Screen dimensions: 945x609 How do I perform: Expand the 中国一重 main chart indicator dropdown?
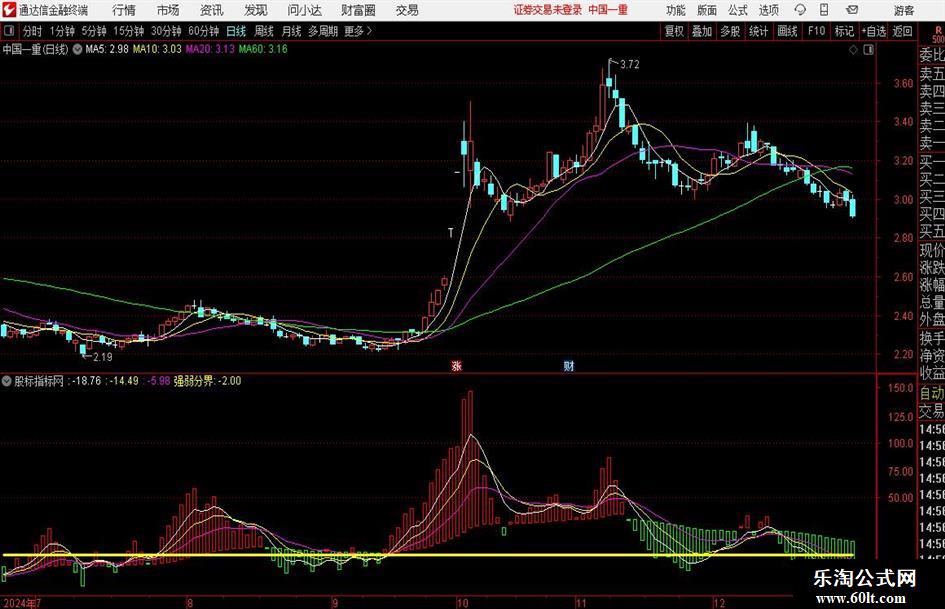[x=77, y=49]
